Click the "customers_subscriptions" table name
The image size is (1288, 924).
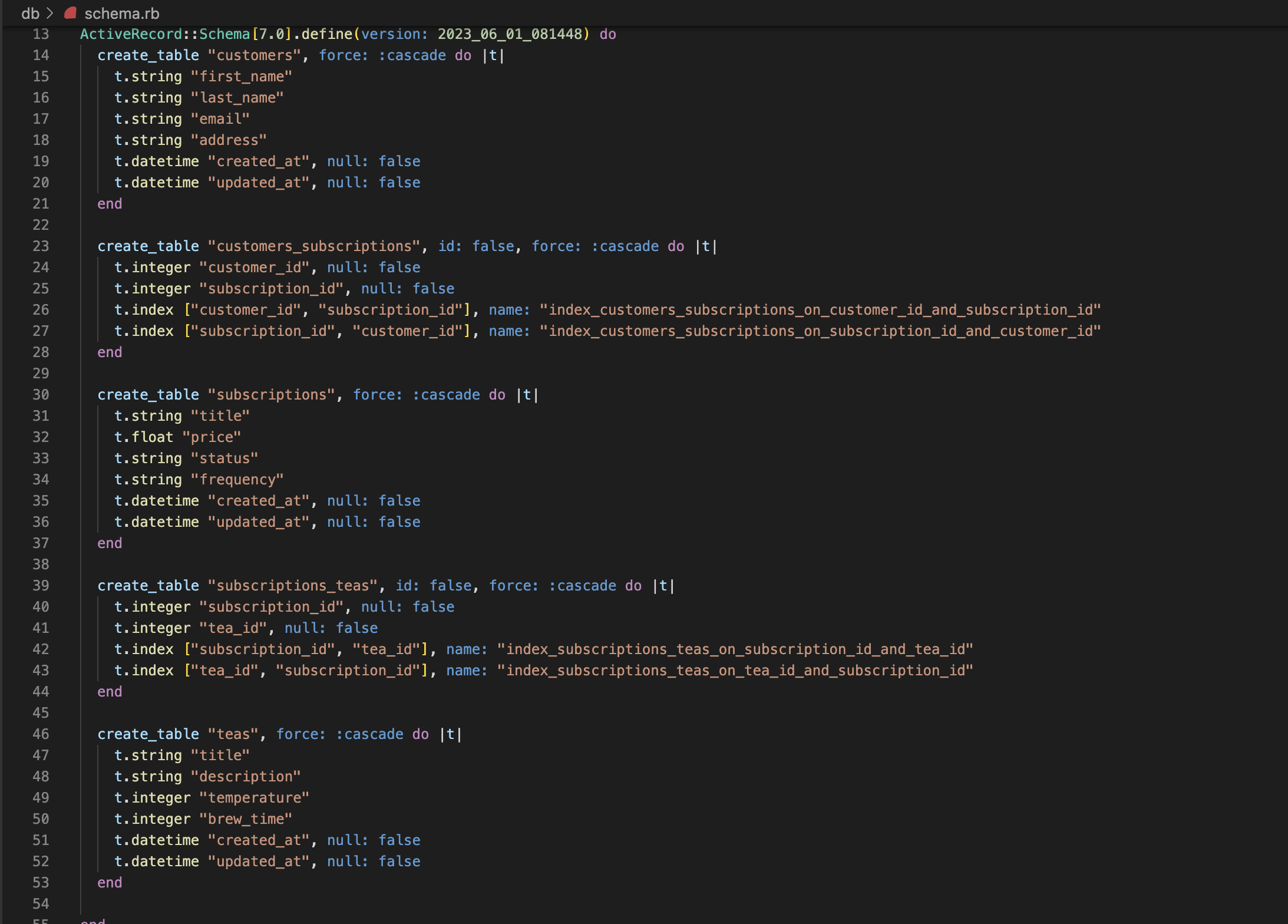[x=313, y=246]
